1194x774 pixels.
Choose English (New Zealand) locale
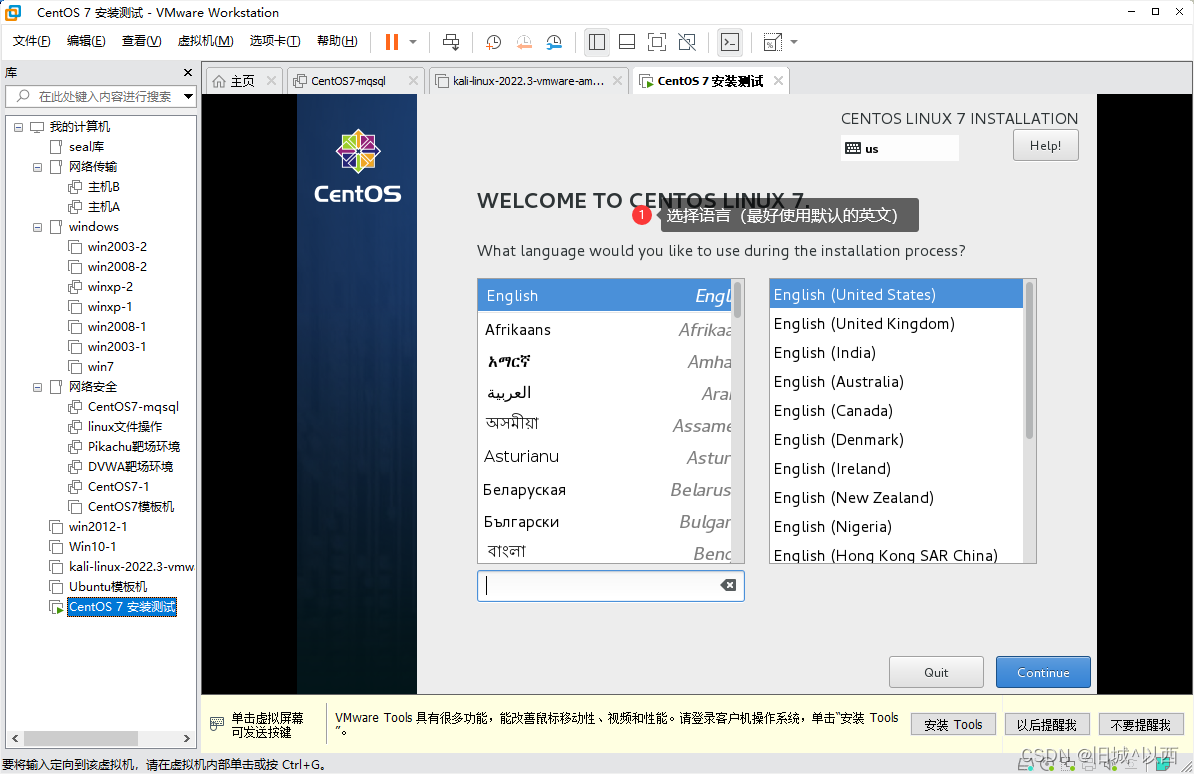896,497
